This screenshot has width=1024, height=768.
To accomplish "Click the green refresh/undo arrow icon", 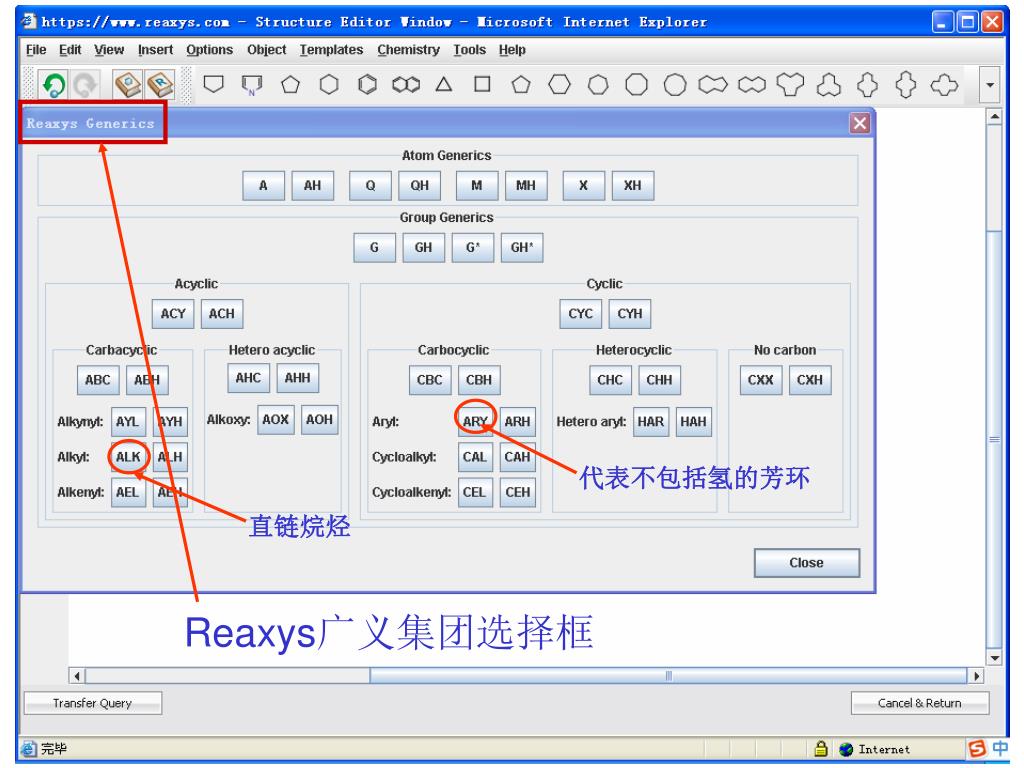I will 54,85.
